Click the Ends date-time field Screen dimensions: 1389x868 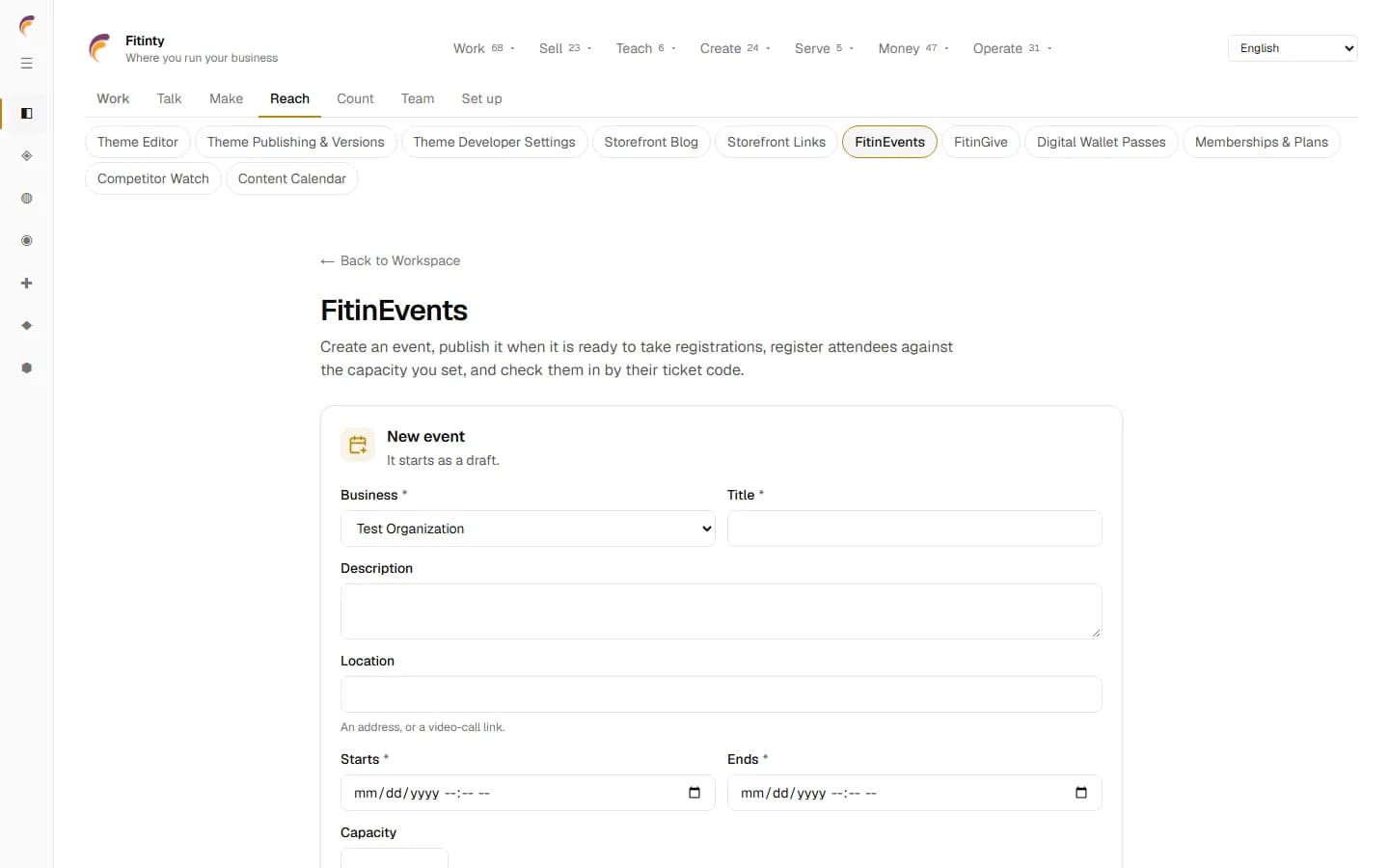point(914,793)
